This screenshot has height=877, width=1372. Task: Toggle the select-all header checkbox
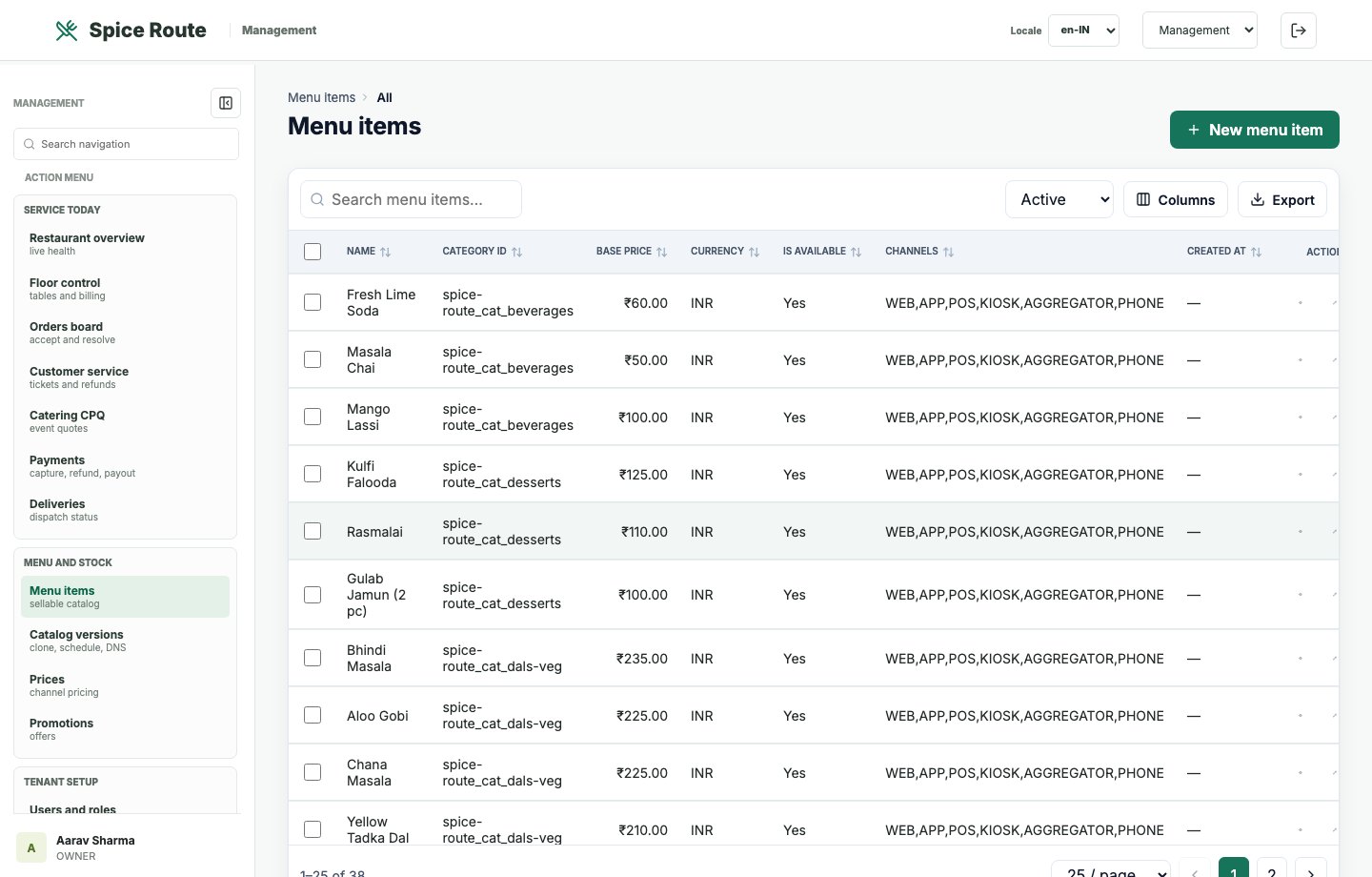pyautogui.click(x=313, y=252)
